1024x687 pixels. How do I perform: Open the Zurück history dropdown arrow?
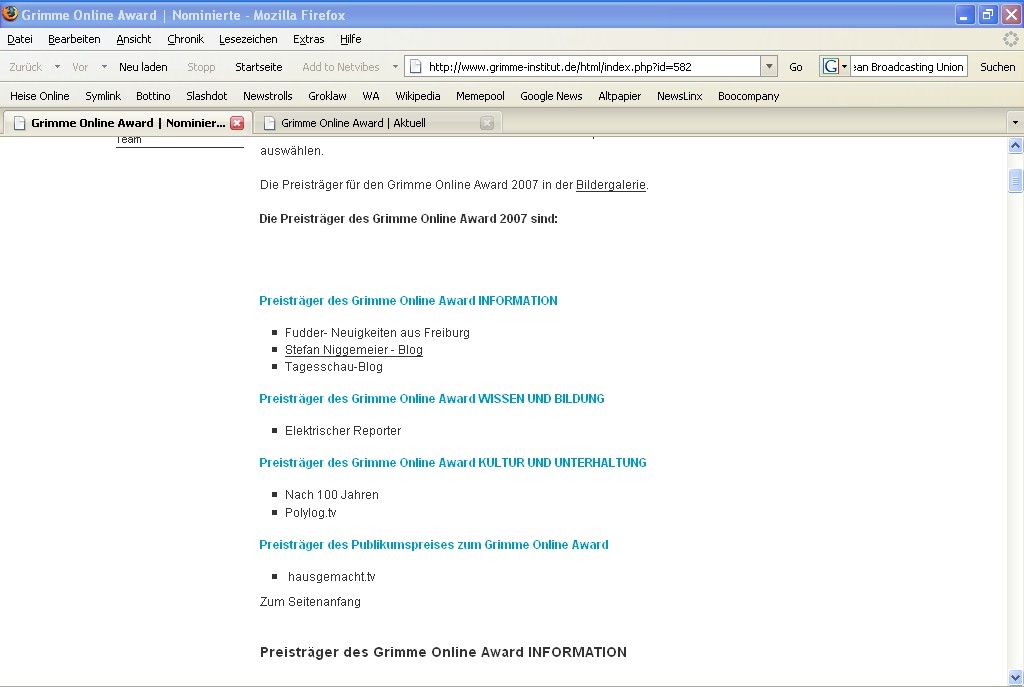[x=57, y=67]
